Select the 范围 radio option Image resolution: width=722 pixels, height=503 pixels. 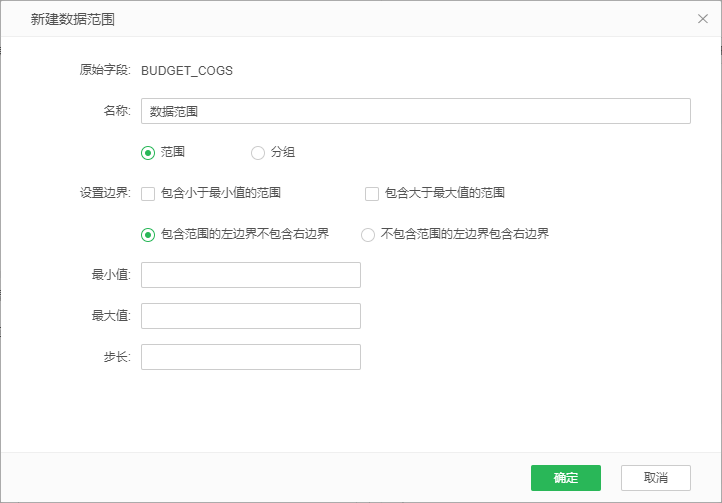click(x=148, y=153)
